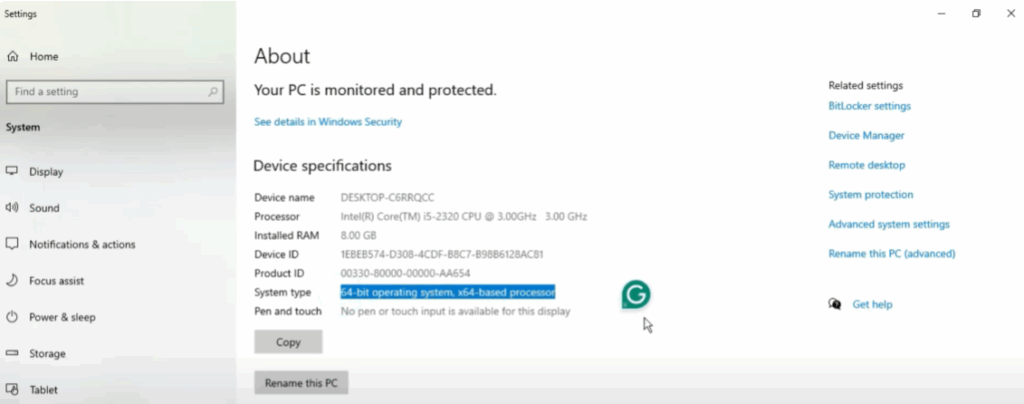Select the Tablet settings item
Image resolution: width=1024 pixels, height=404 pixels.
[x=43, y=390]
